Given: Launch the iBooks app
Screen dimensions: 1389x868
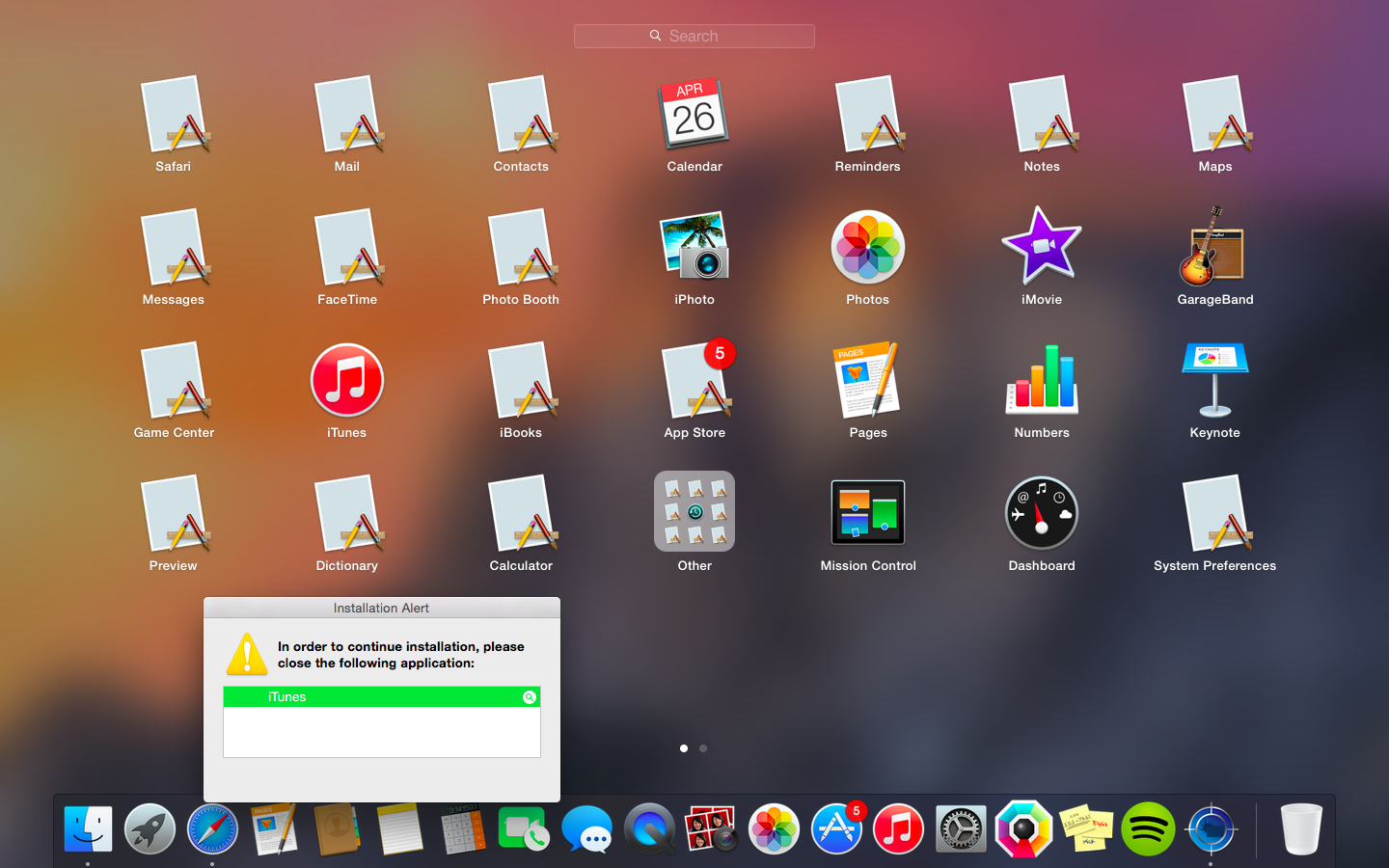Looking at the screenshot, I should [x=521, y=382].
